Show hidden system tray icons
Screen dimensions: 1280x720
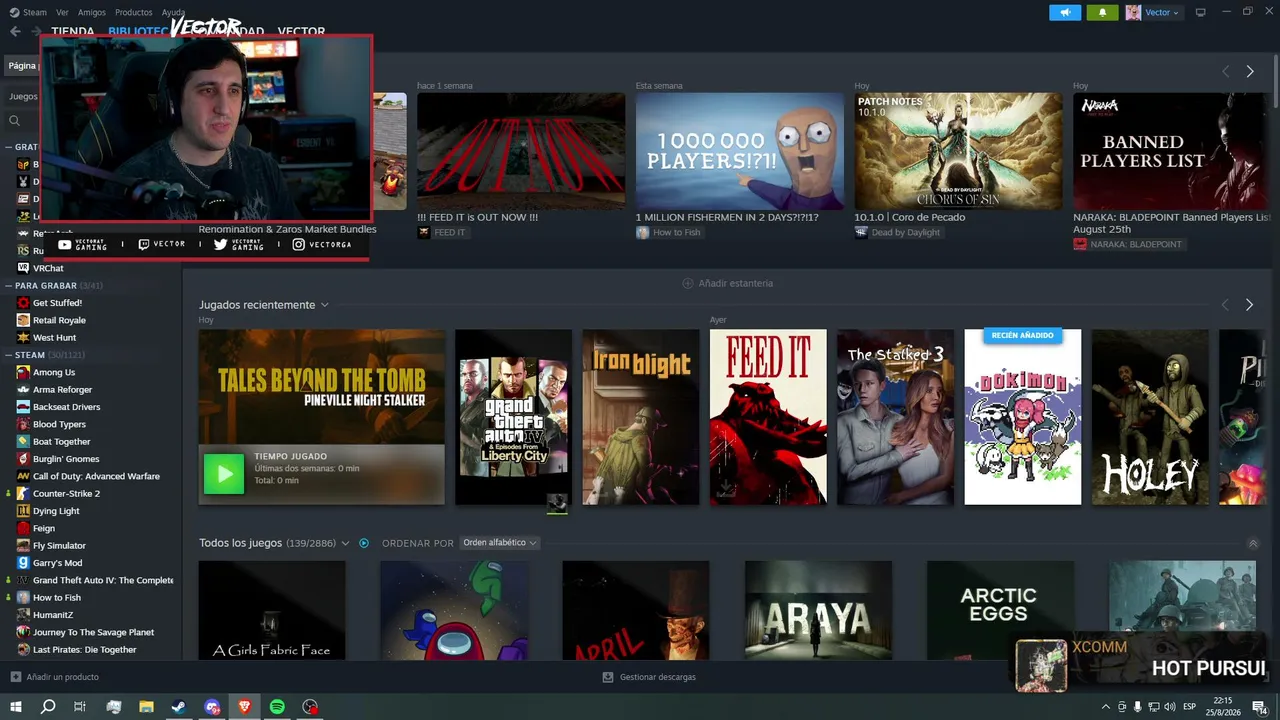(x=1105, y=707)
